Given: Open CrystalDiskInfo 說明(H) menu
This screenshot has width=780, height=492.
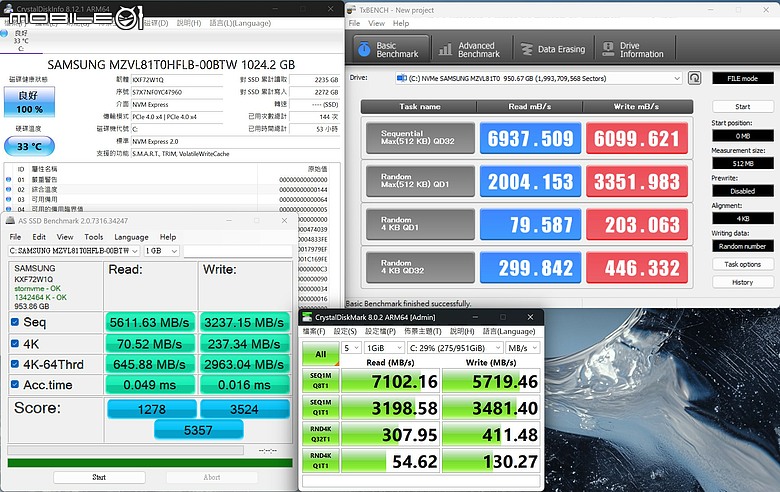Looking at the screenshot, I should coord(189,23).
